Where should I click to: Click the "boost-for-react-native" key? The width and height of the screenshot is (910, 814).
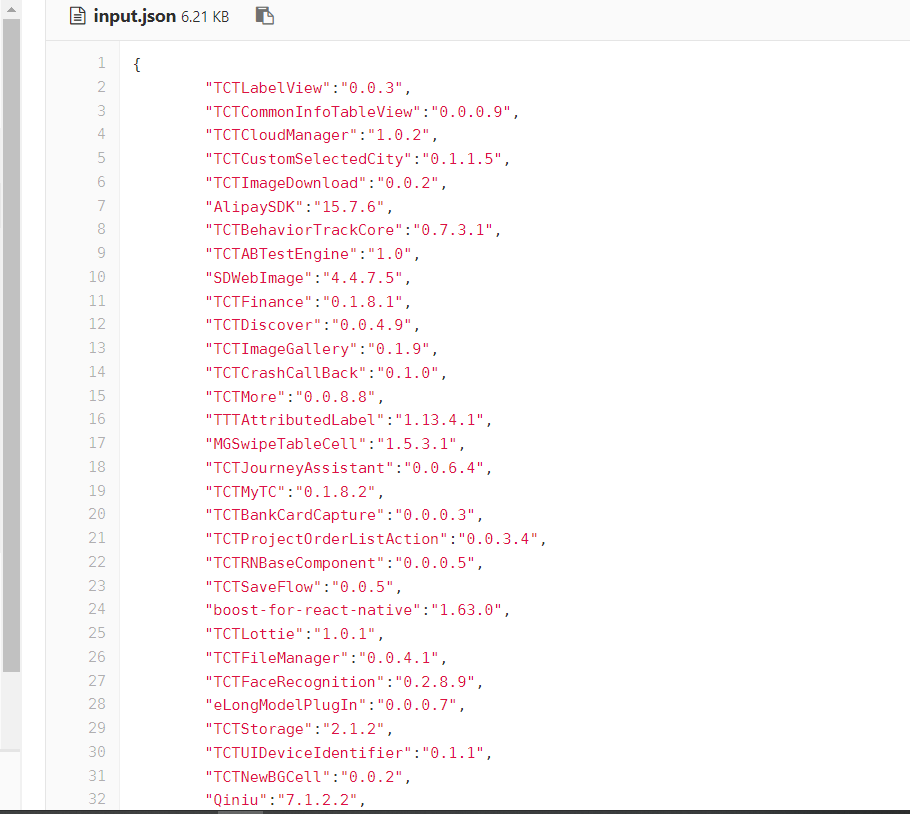[x=313, y=610]
